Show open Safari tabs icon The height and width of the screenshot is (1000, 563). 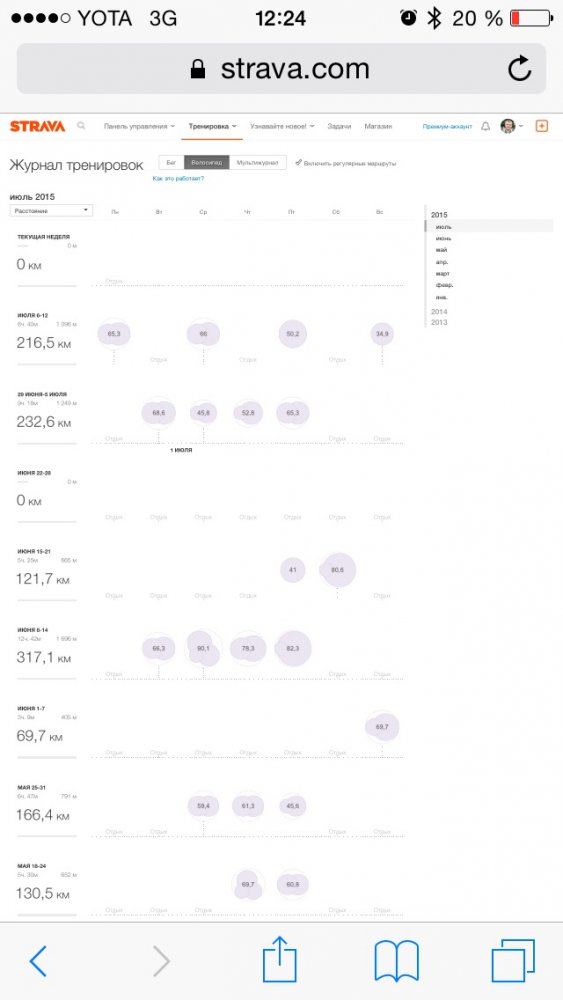tap(513, 960)
